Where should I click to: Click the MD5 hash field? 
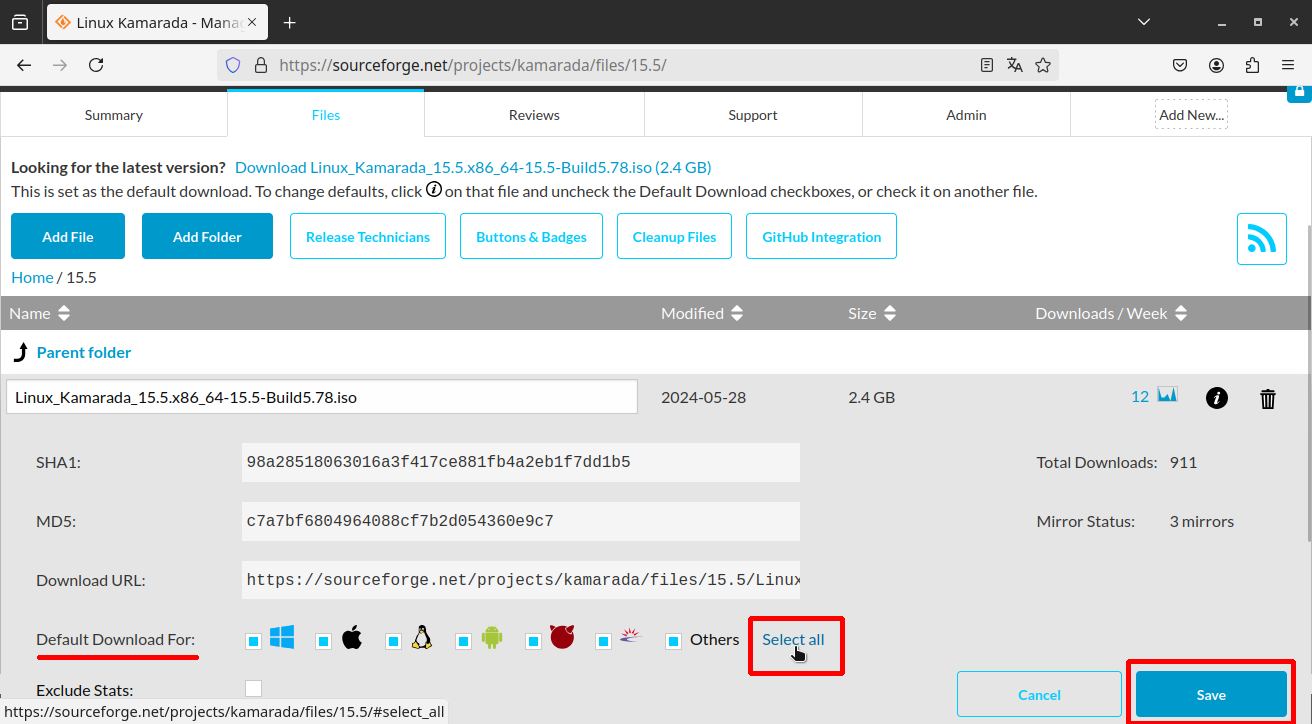coord(521,521)
